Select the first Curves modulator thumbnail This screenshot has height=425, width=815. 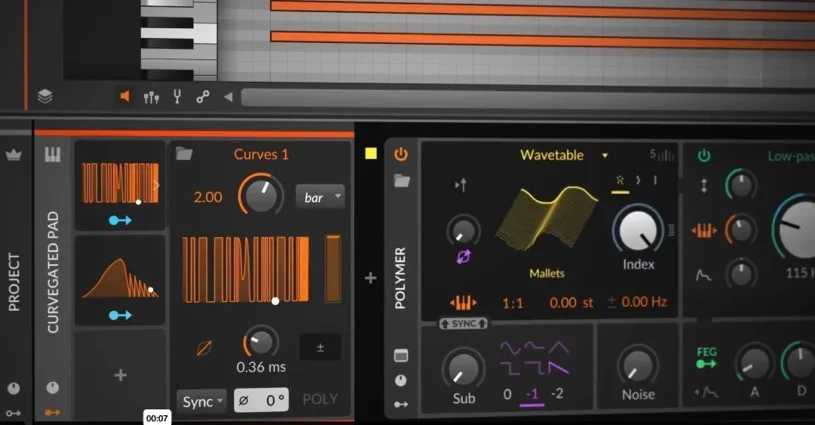120,183
